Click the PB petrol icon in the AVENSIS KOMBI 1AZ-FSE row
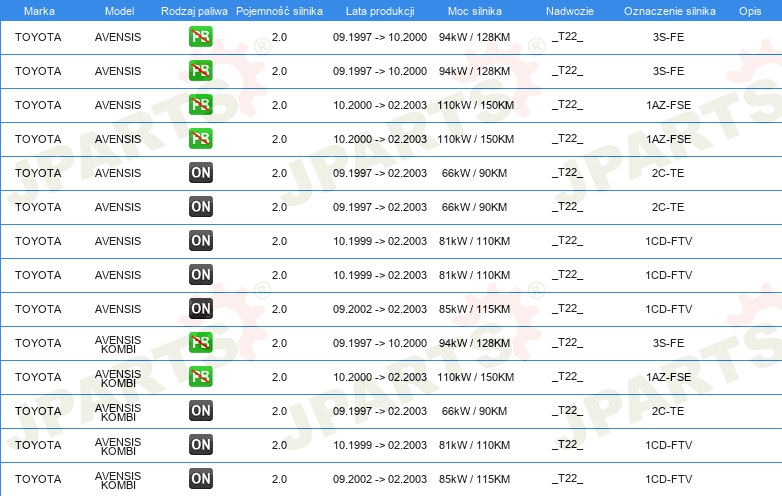The width and height of the screenshot is (782, 496). [201, 376]
